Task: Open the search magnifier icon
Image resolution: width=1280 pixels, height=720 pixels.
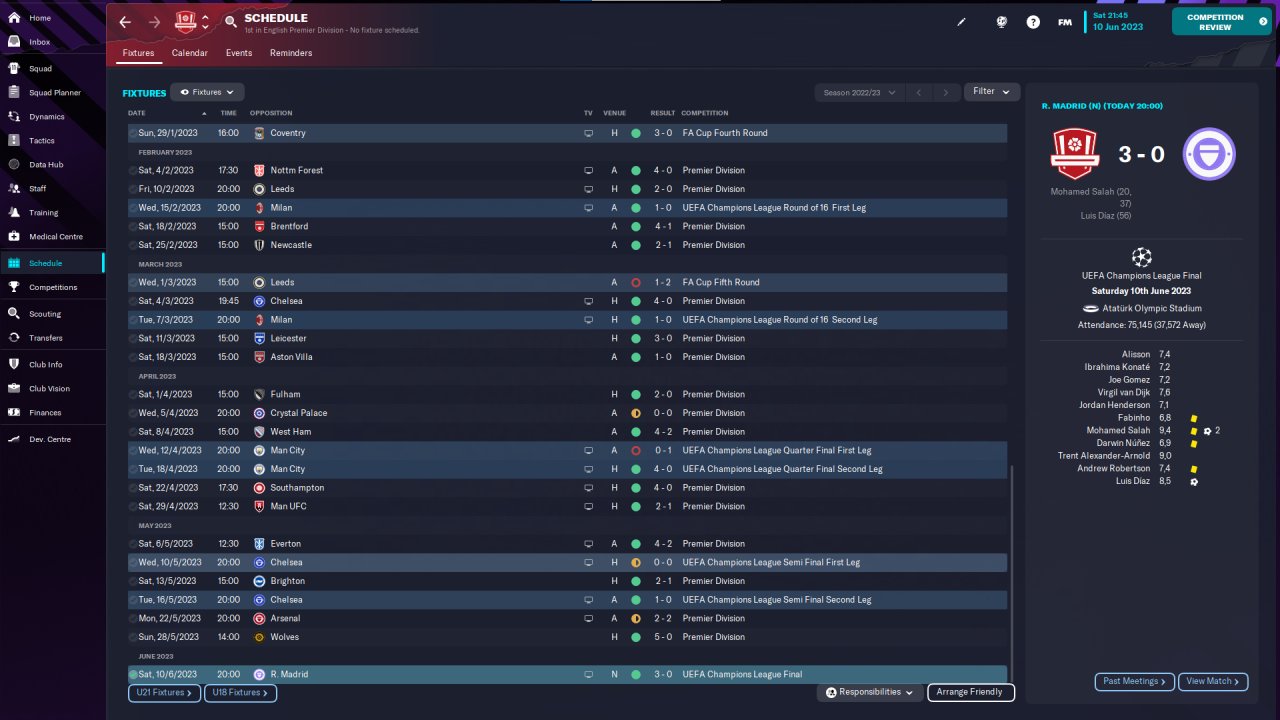Action: point(231,21)
